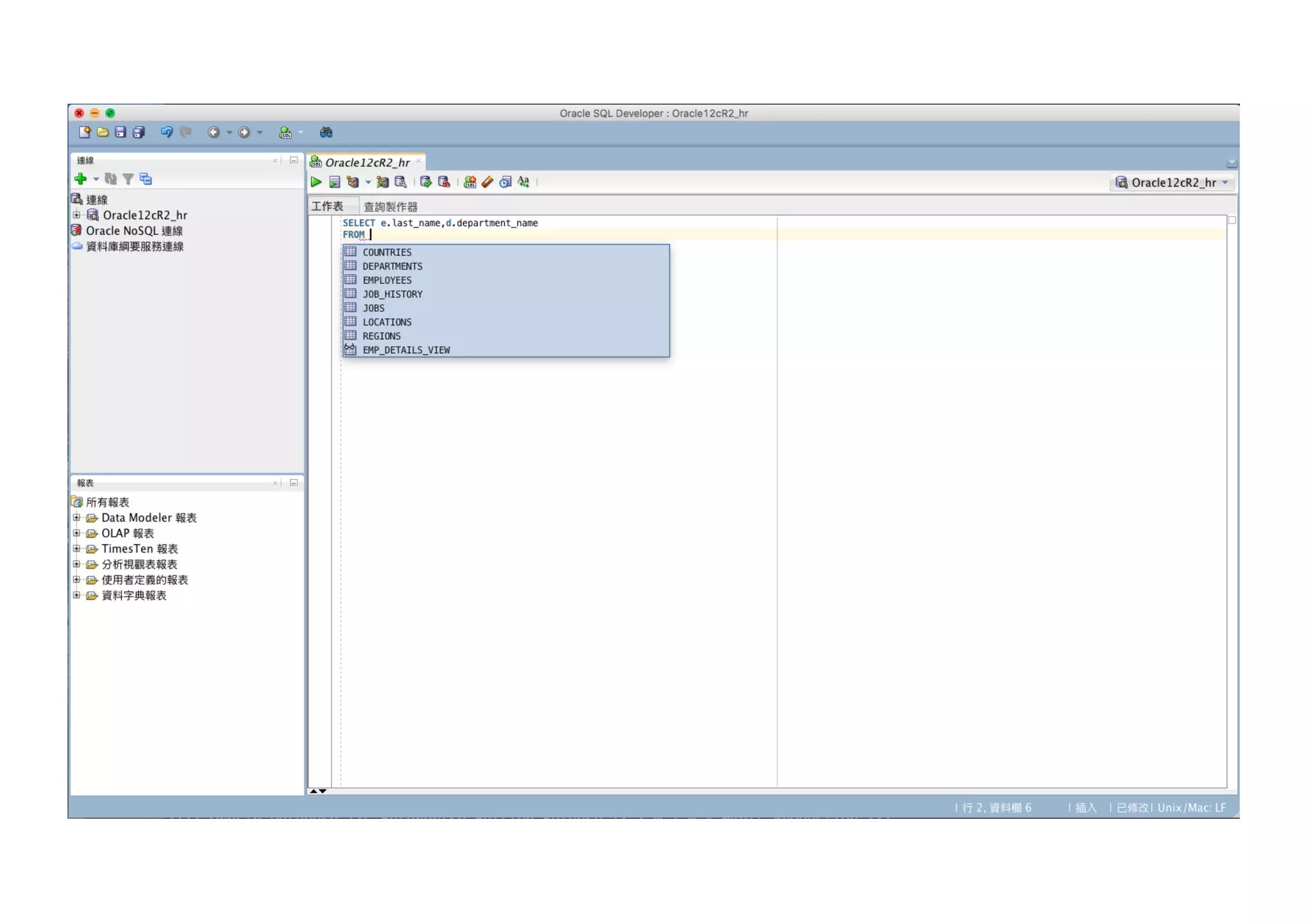The image size is (1308, 924).
Task: Expand the TimesTen 報表 folder
Action: 77,549
